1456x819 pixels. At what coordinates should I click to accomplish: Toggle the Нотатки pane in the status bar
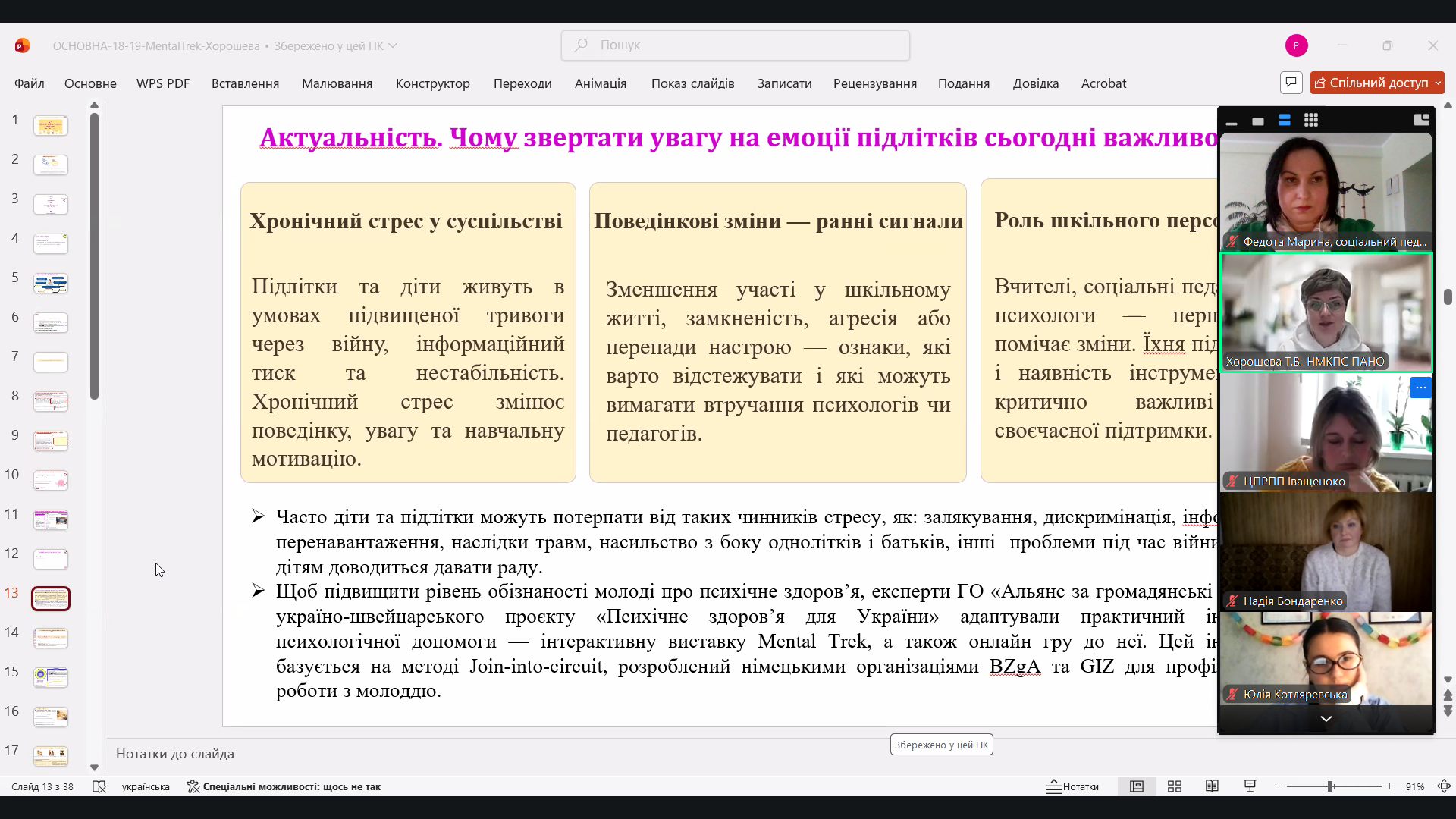tap(1072, 786)
